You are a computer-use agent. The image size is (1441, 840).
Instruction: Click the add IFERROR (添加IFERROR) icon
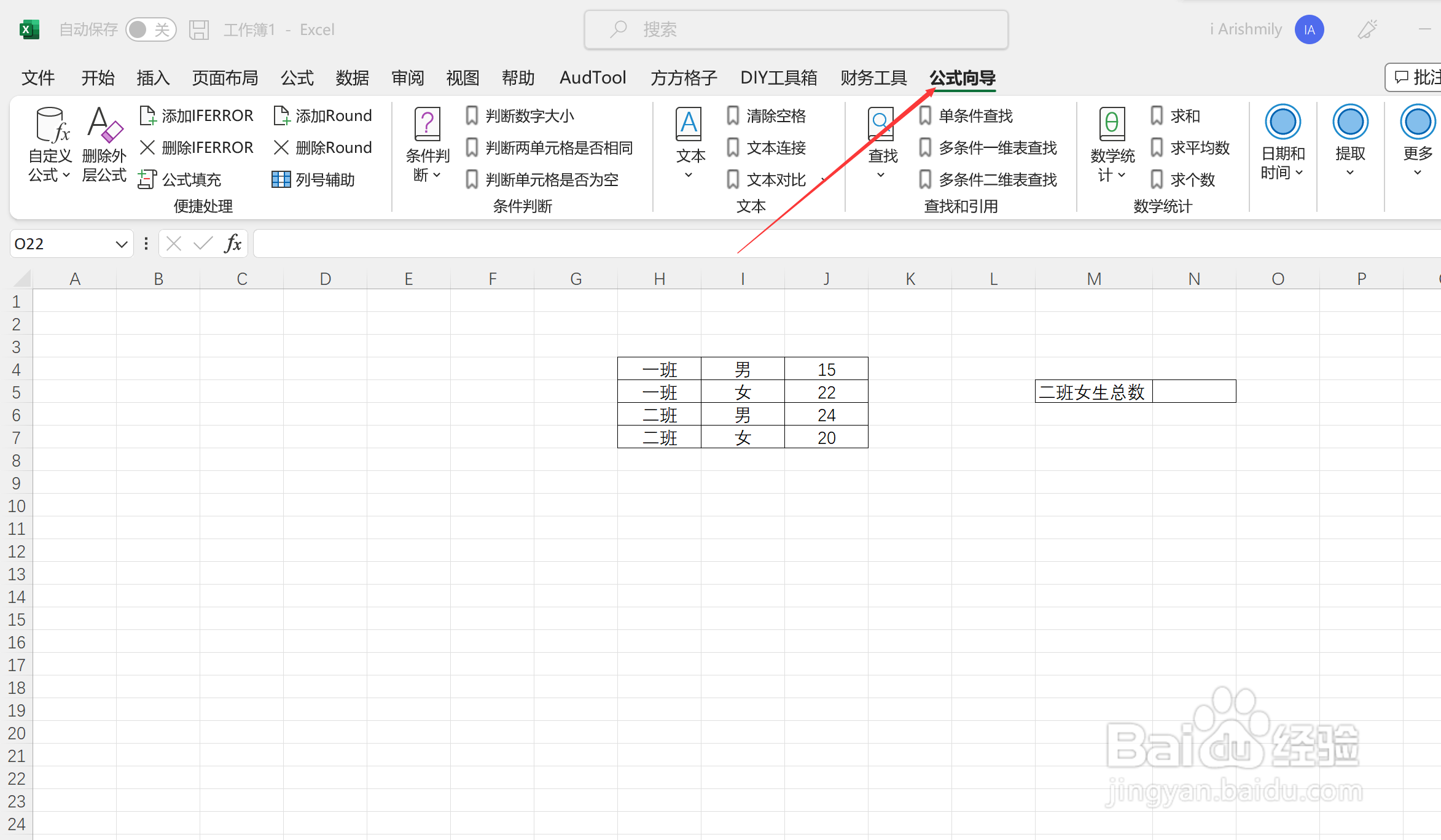(147, 115)
